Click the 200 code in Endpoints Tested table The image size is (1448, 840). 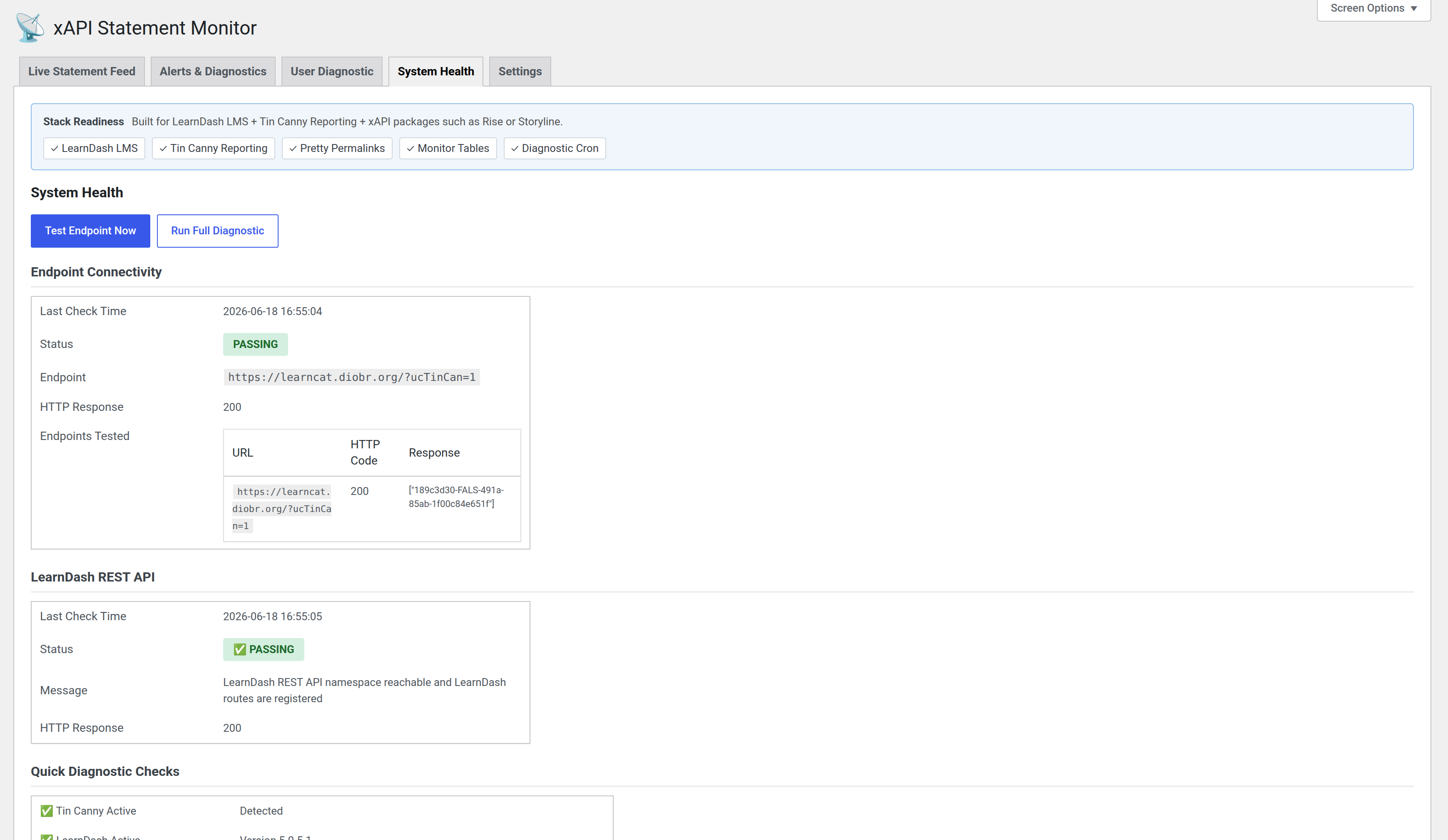click(x=360, y=491)
